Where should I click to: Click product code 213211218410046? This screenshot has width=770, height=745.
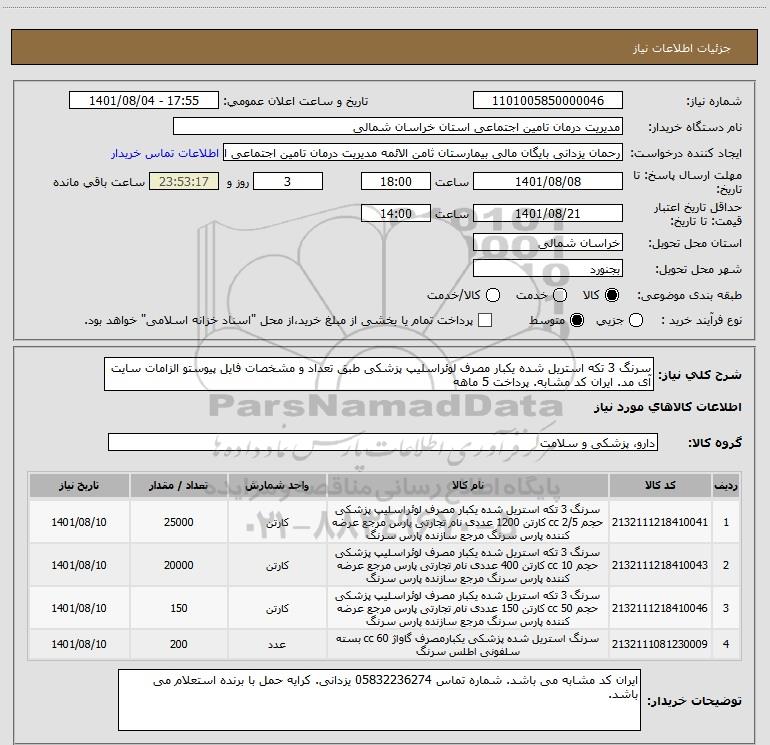coord(660,607)
